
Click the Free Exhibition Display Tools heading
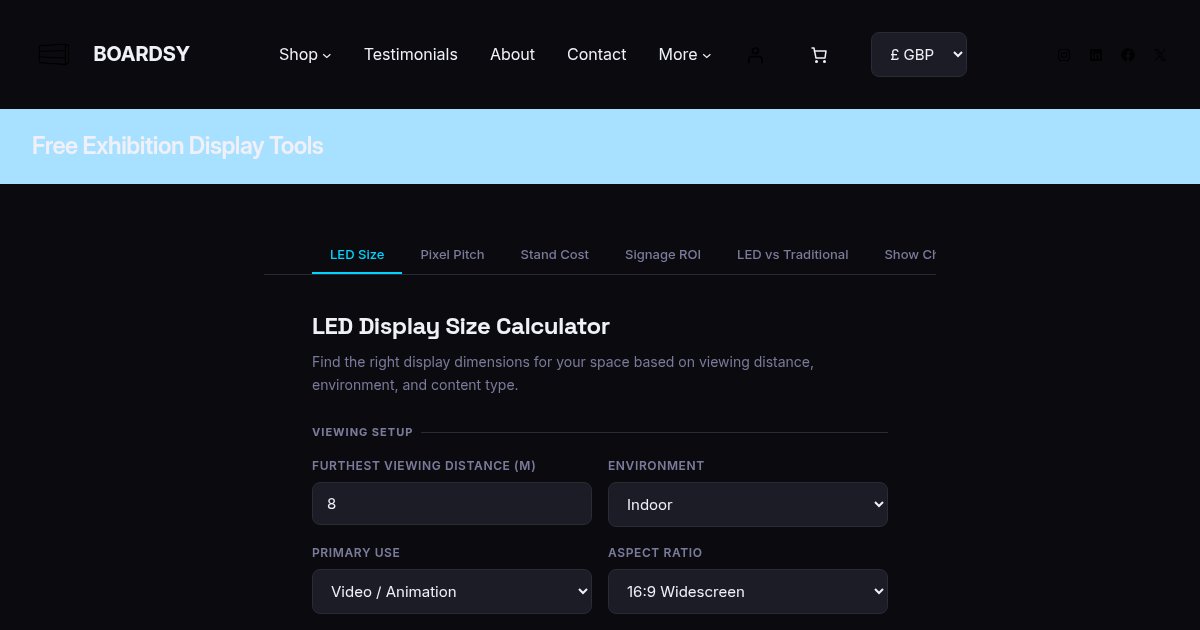pyautogui.click(x=178, y=146)
